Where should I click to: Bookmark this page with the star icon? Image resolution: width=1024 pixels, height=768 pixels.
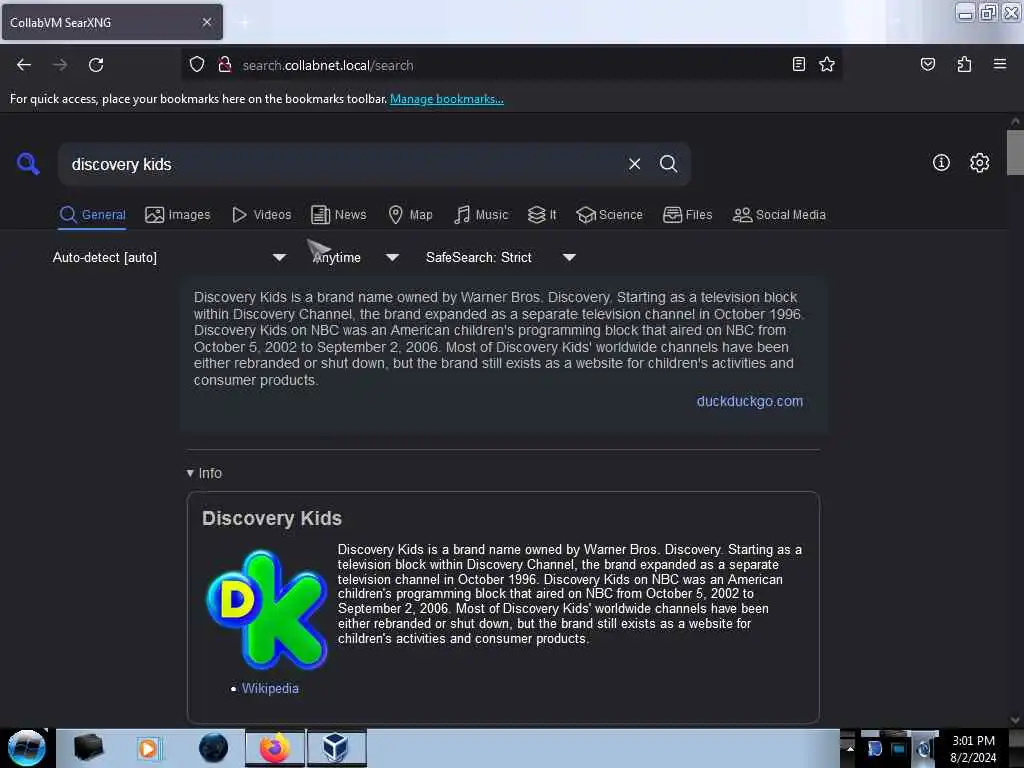827,64
